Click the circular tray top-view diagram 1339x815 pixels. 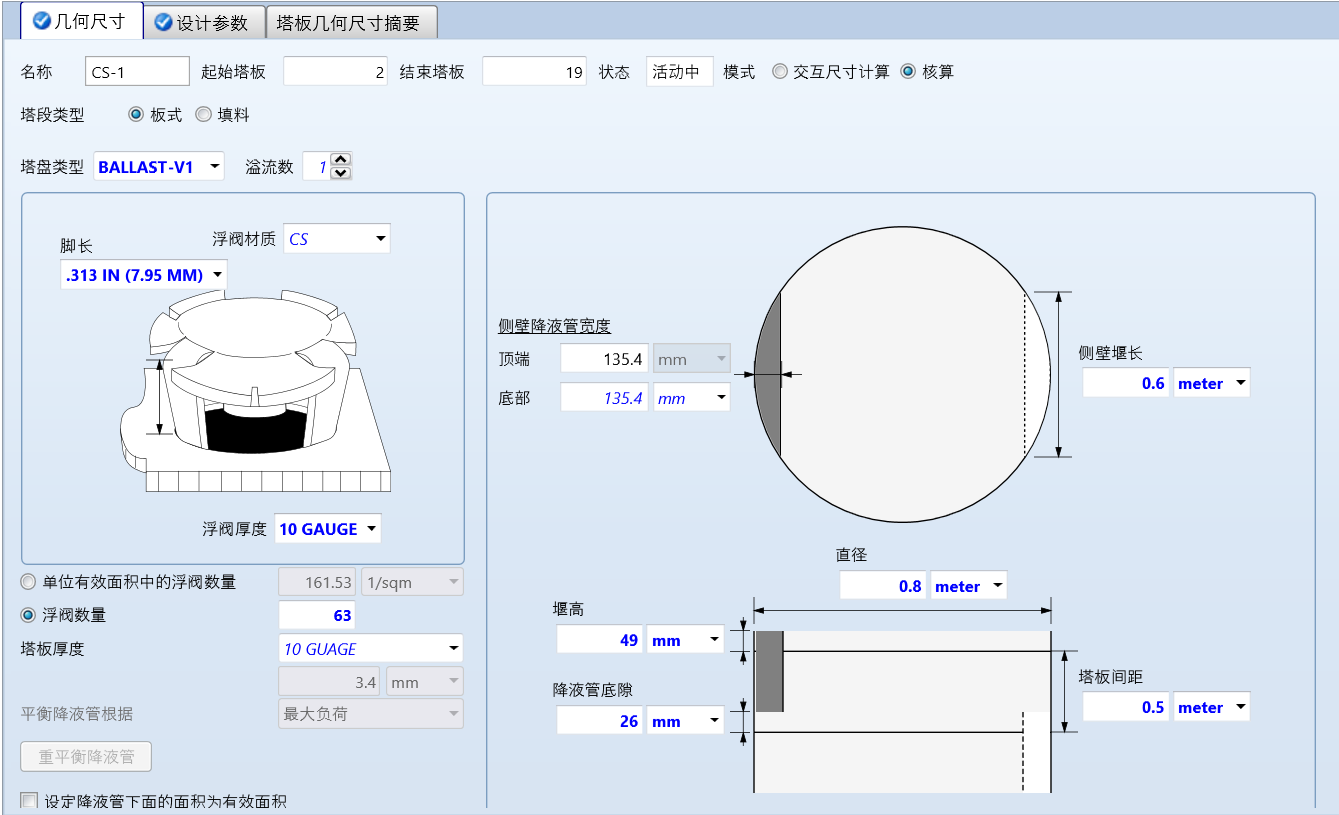tap(902, 374)
